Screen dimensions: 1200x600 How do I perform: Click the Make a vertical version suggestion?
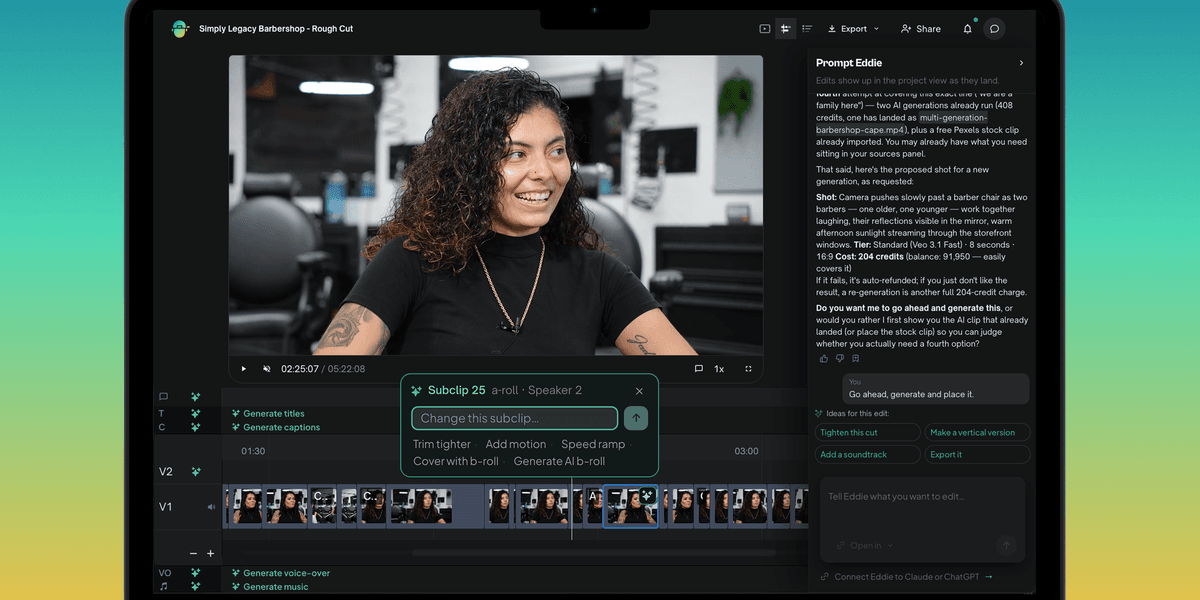tap(977, 433)
